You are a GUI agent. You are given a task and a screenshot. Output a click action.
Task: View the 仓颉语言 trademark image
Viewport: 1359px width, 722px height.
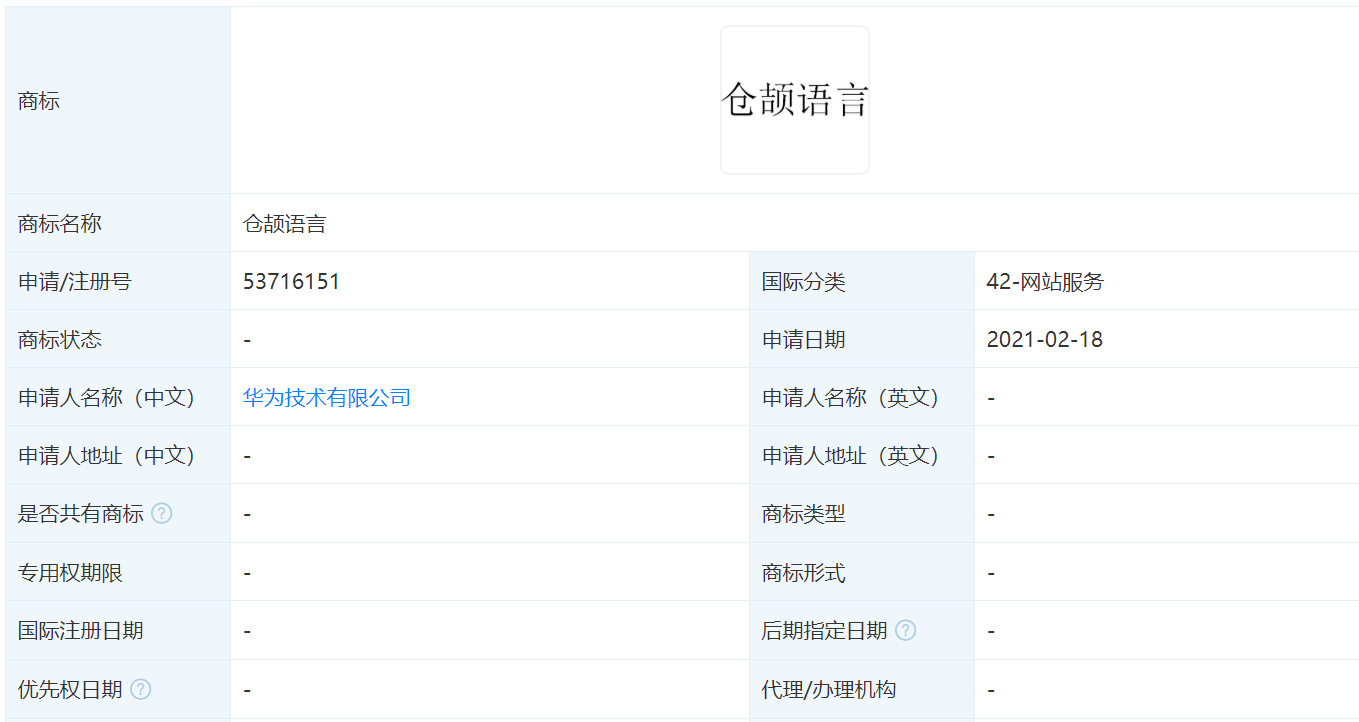click(x=795, y=100)
